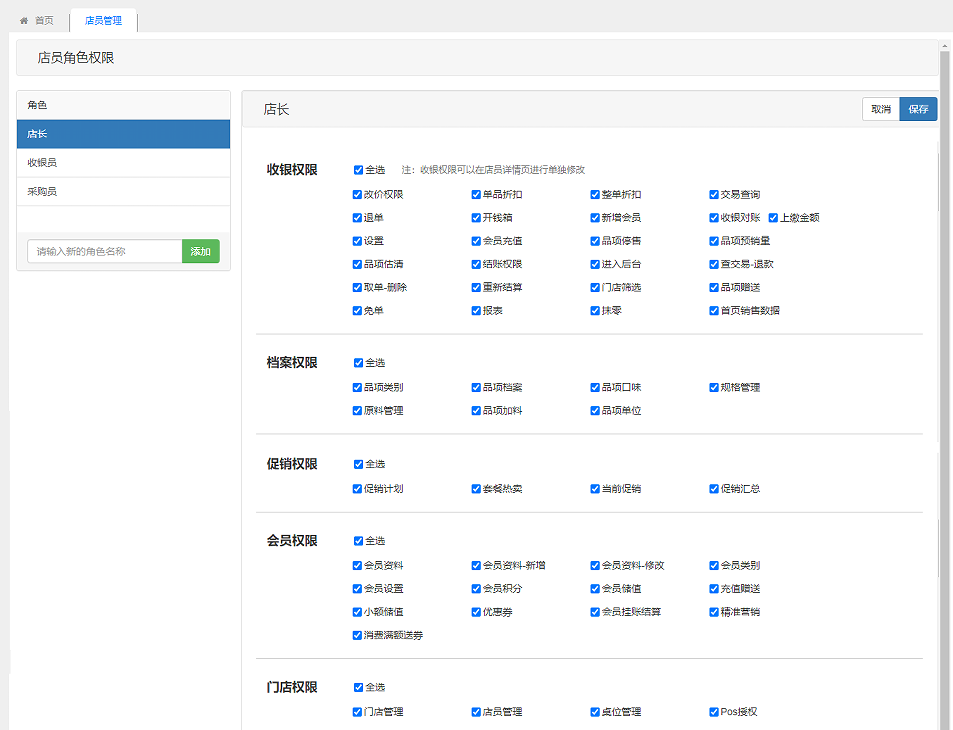Select the 店长 role in the list
Screen dimensions: 953x730
[x=123, y=134]
